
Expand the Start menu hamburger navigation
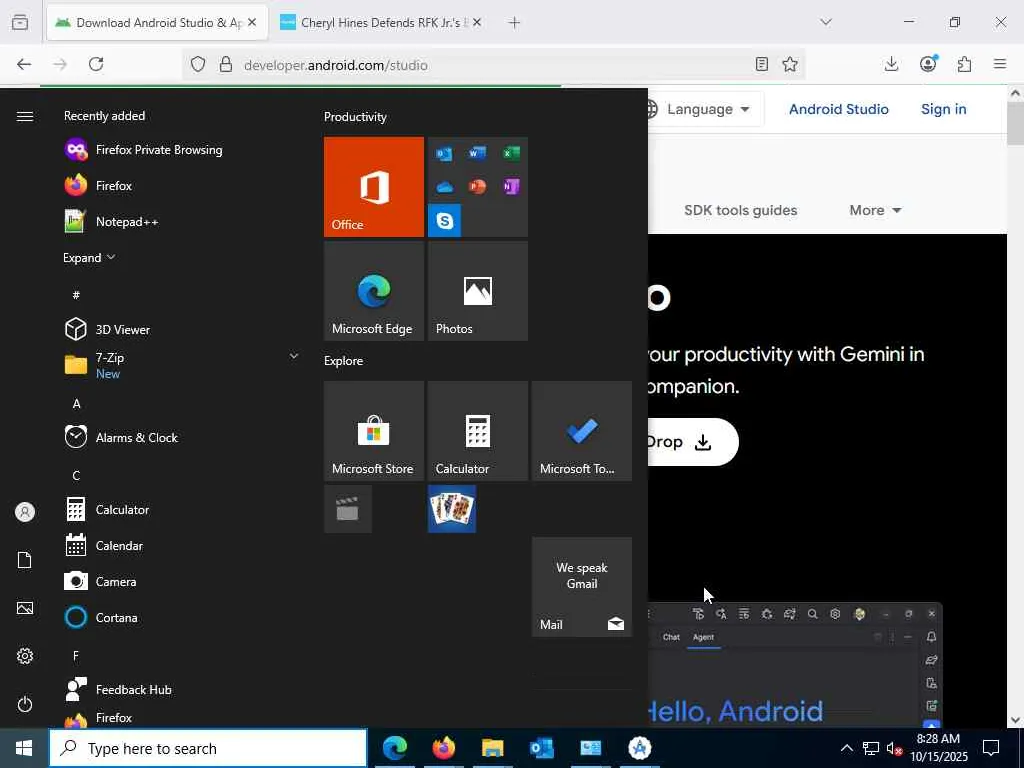(x=25, y=116)
